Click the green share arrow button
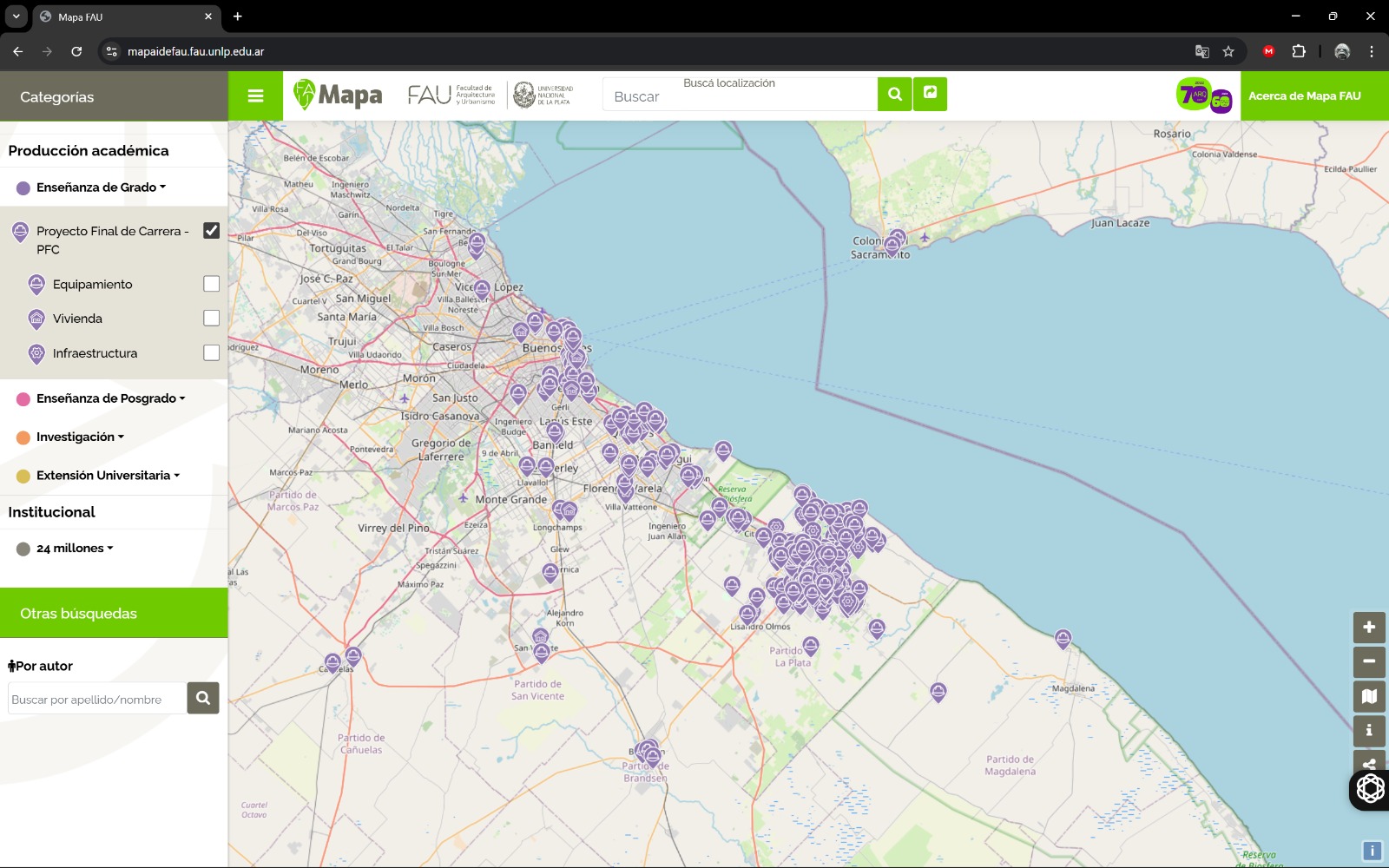The width and height of the screenshot is (1389, 868). click(930, 94)
